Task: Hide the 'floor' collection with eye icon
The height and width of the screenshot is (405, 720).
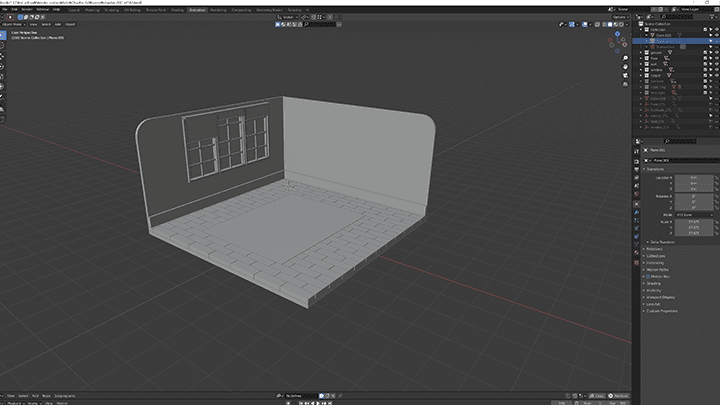Action: coord(716,58)
